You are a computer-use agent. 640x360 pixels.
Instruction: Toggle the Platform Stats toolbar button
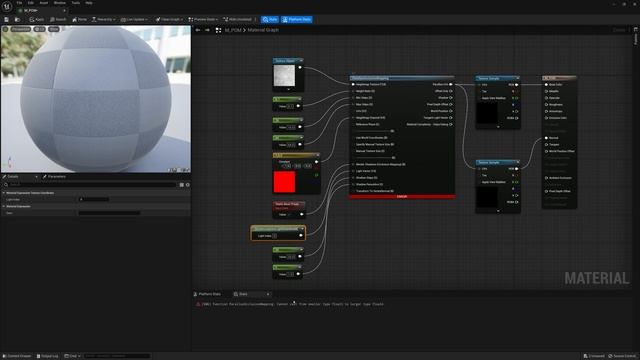297,19
